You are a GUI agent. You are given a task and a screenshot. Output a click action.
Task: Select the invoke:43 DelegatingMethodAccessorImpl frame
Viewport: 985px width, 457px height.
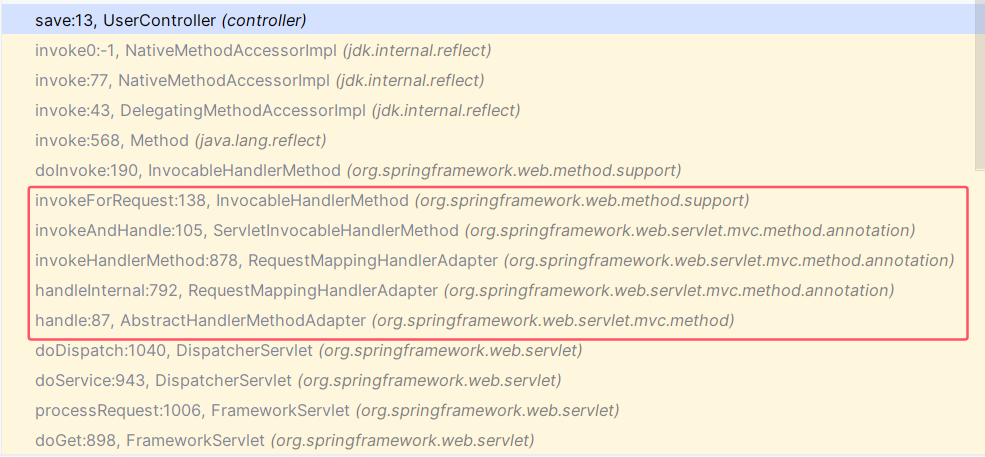click(x=200, y=110)
